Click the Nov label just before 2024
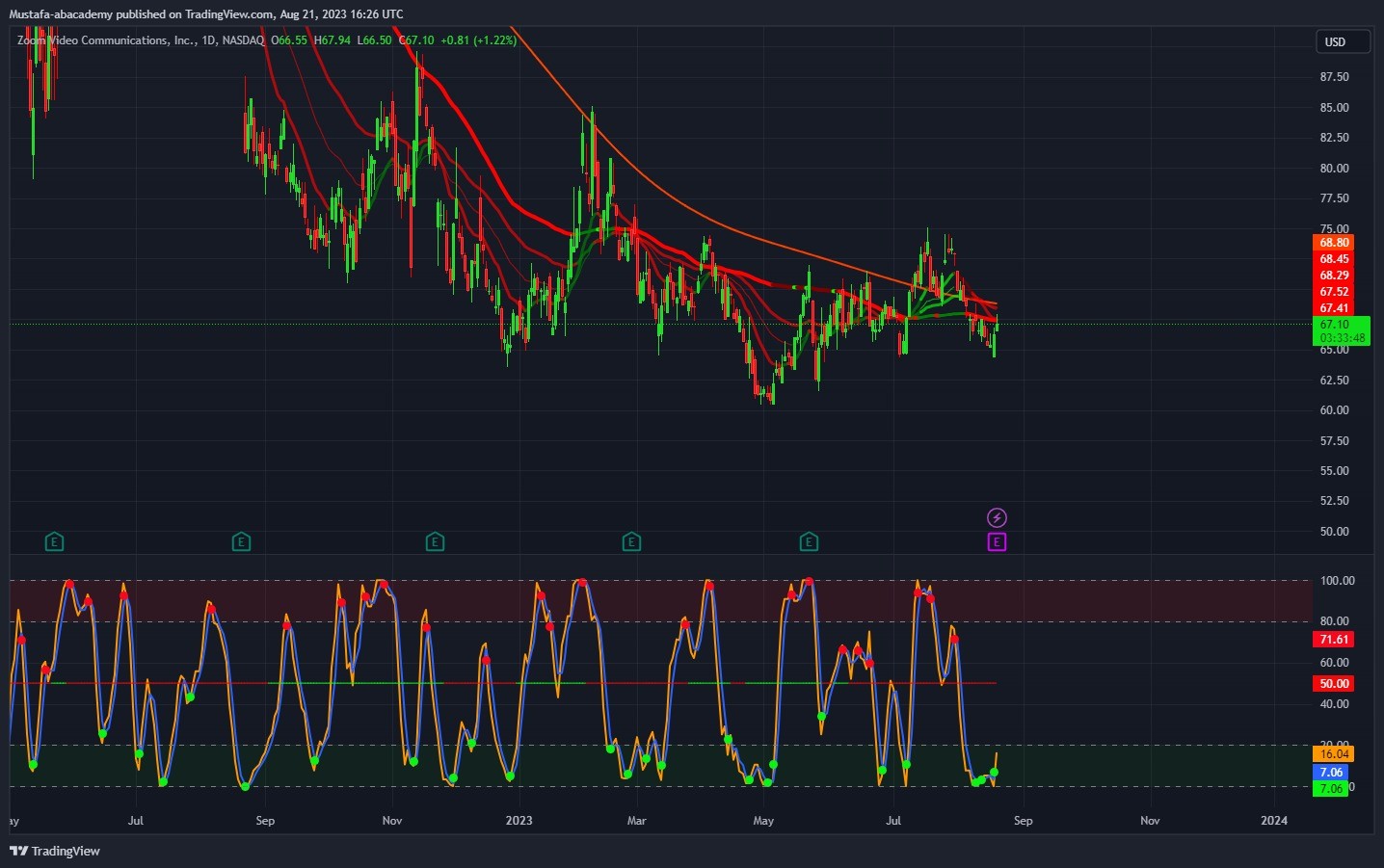This screenshot has height=868, width=1384. [1150, 821]
